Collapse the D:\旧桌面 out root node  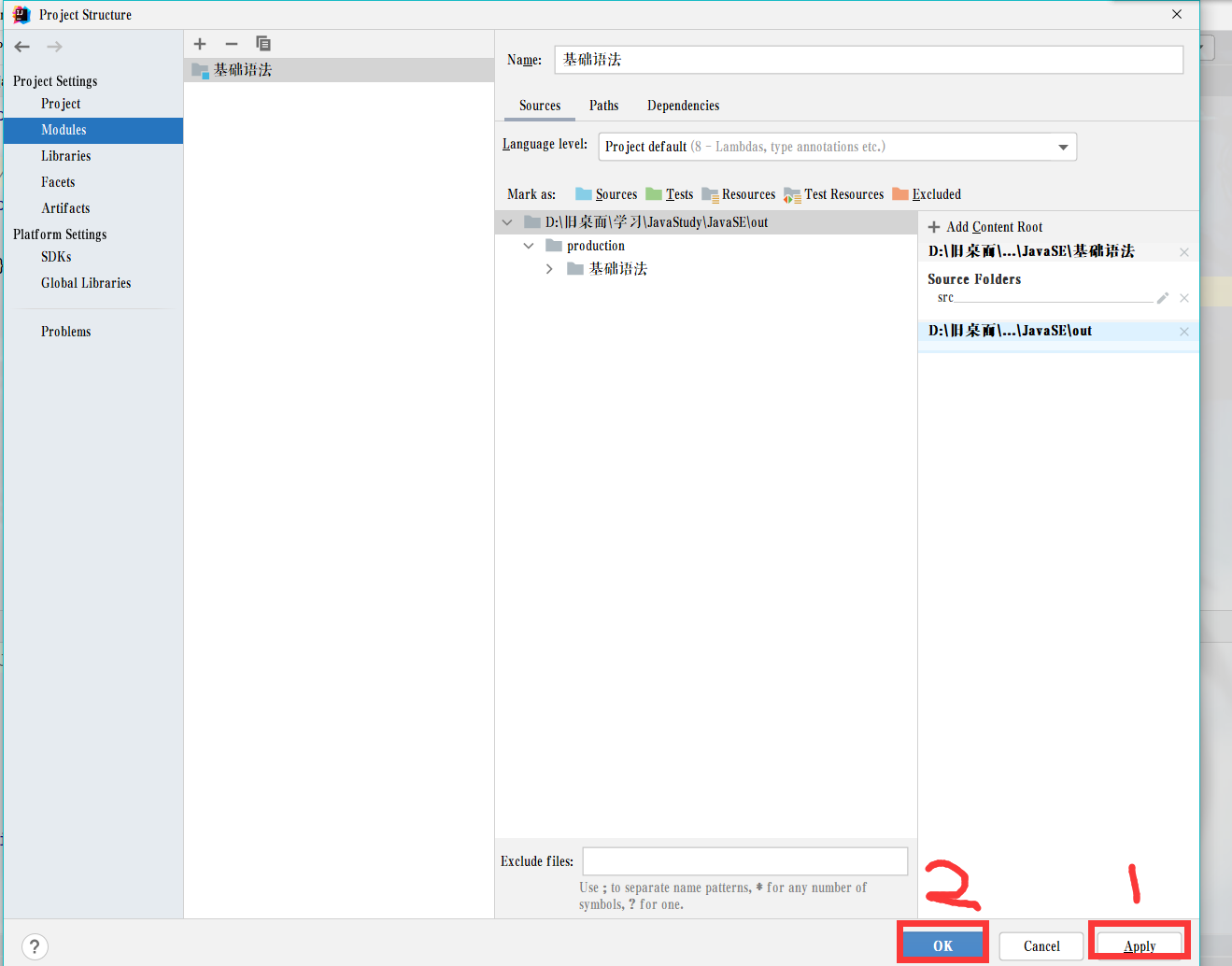[x=507, y=222]
